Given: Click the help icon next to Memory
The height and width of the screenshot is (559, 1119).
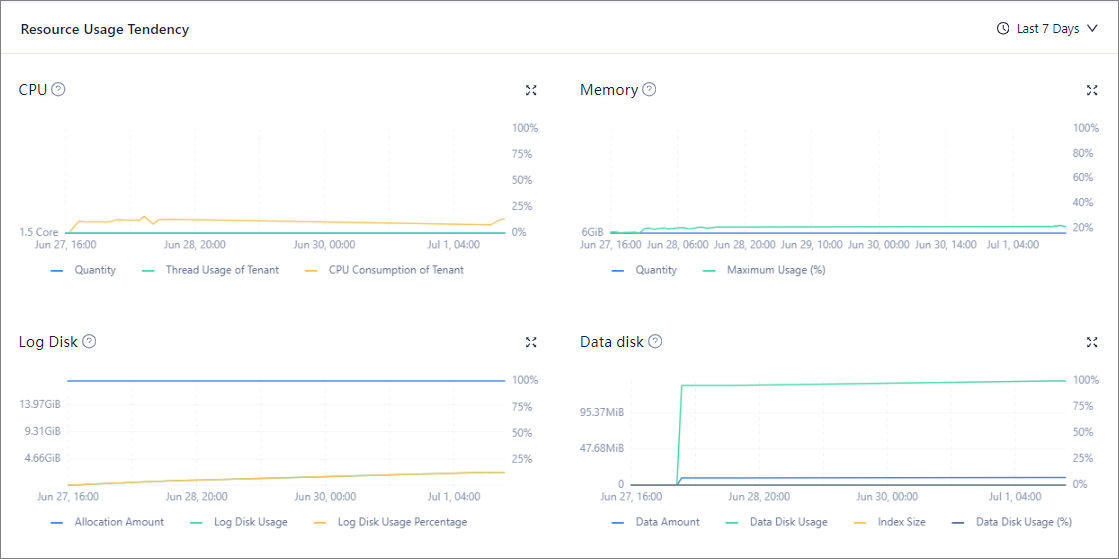Looking at the screenshot, I should [649, 89].
